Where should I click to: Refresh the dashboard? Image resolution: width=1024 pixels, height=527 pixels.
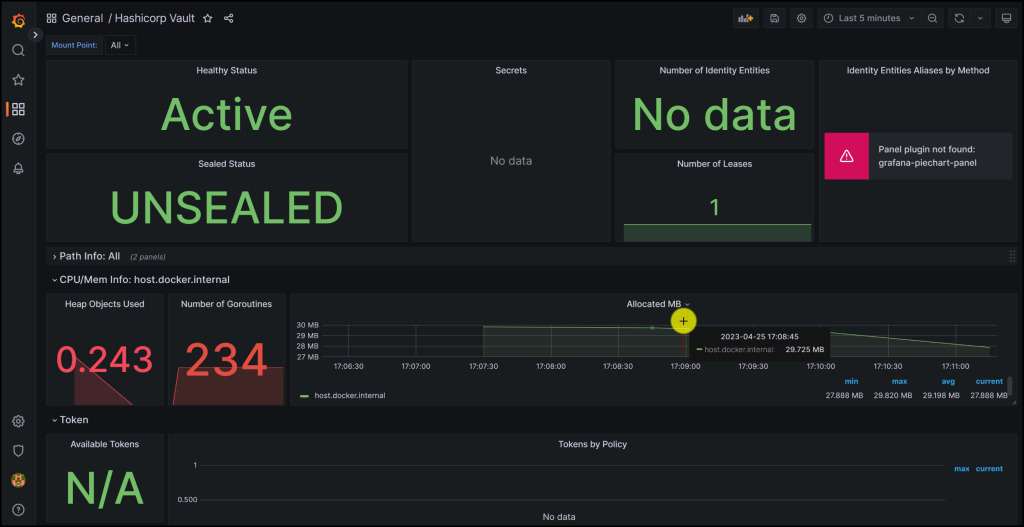(x=959, y=18)
